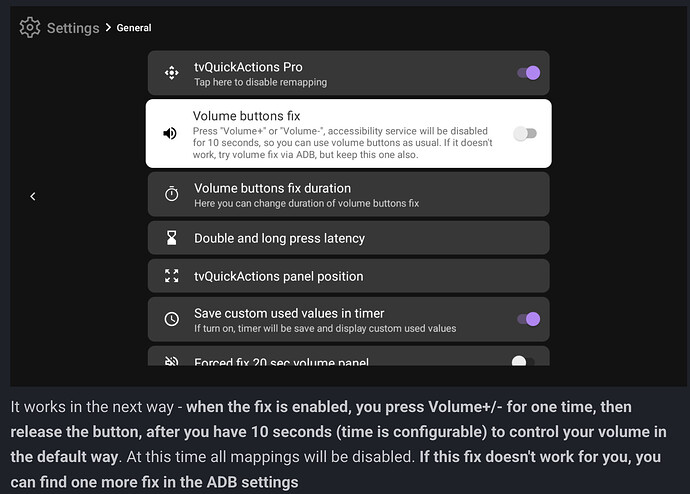Go back using the left chevron arrow
This screenshot has height=494, width=690.
click(33, 196)
